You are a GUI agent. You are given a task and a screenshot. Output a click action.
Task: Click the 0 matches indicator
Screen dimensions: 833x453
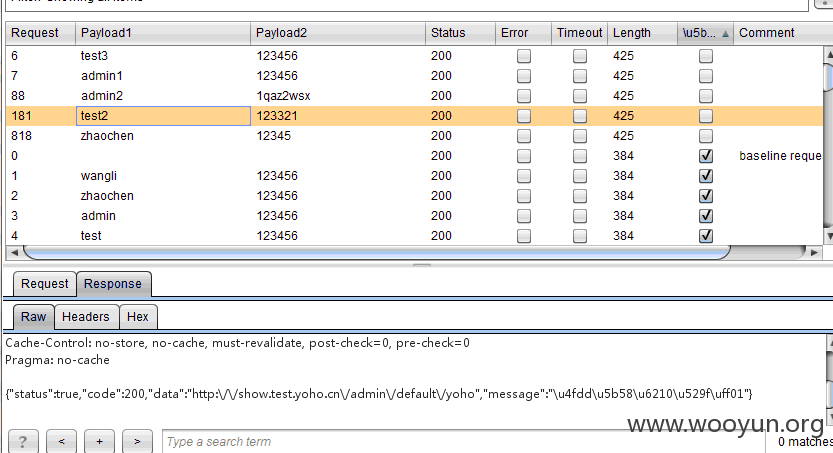[805, 441]
